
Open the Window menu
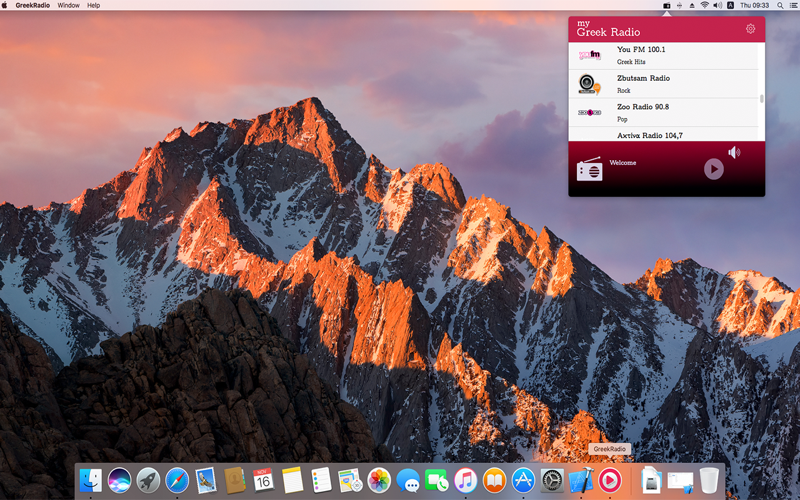68,5
